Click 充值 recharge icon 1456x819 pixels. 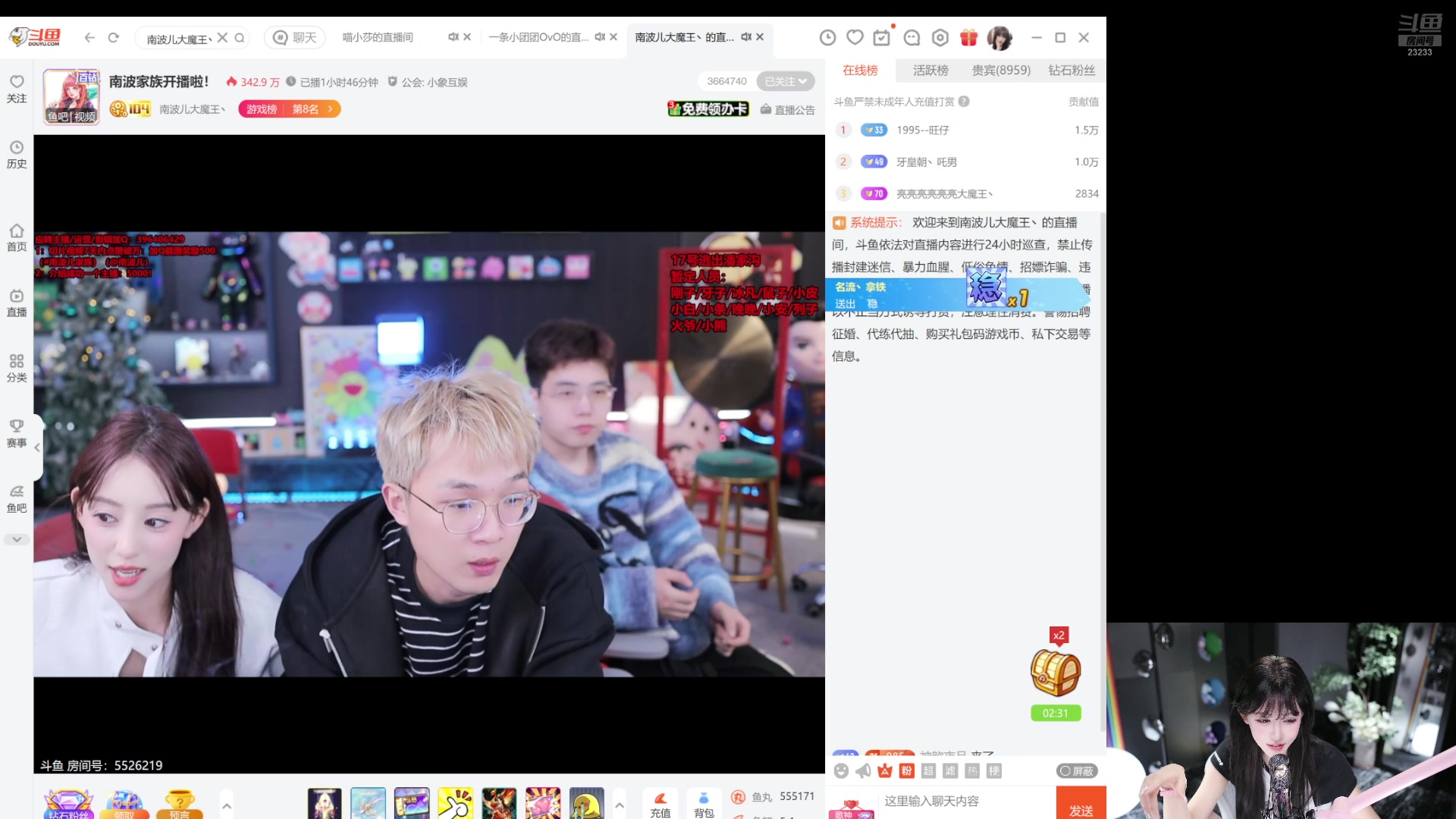[x=661, y=804]
